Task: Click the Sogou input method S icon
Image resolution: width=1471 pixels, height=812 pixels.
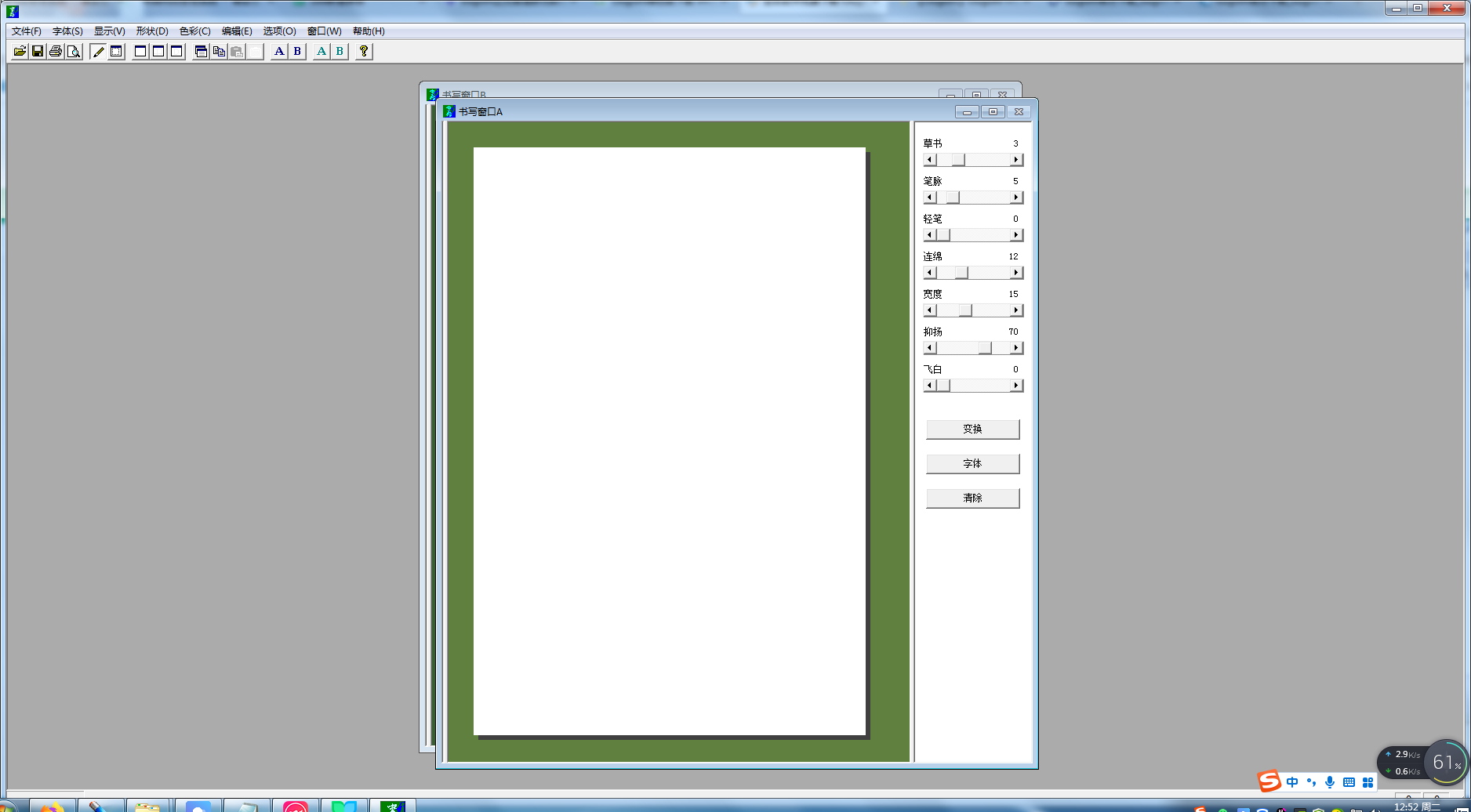Action: [1269, 781]
